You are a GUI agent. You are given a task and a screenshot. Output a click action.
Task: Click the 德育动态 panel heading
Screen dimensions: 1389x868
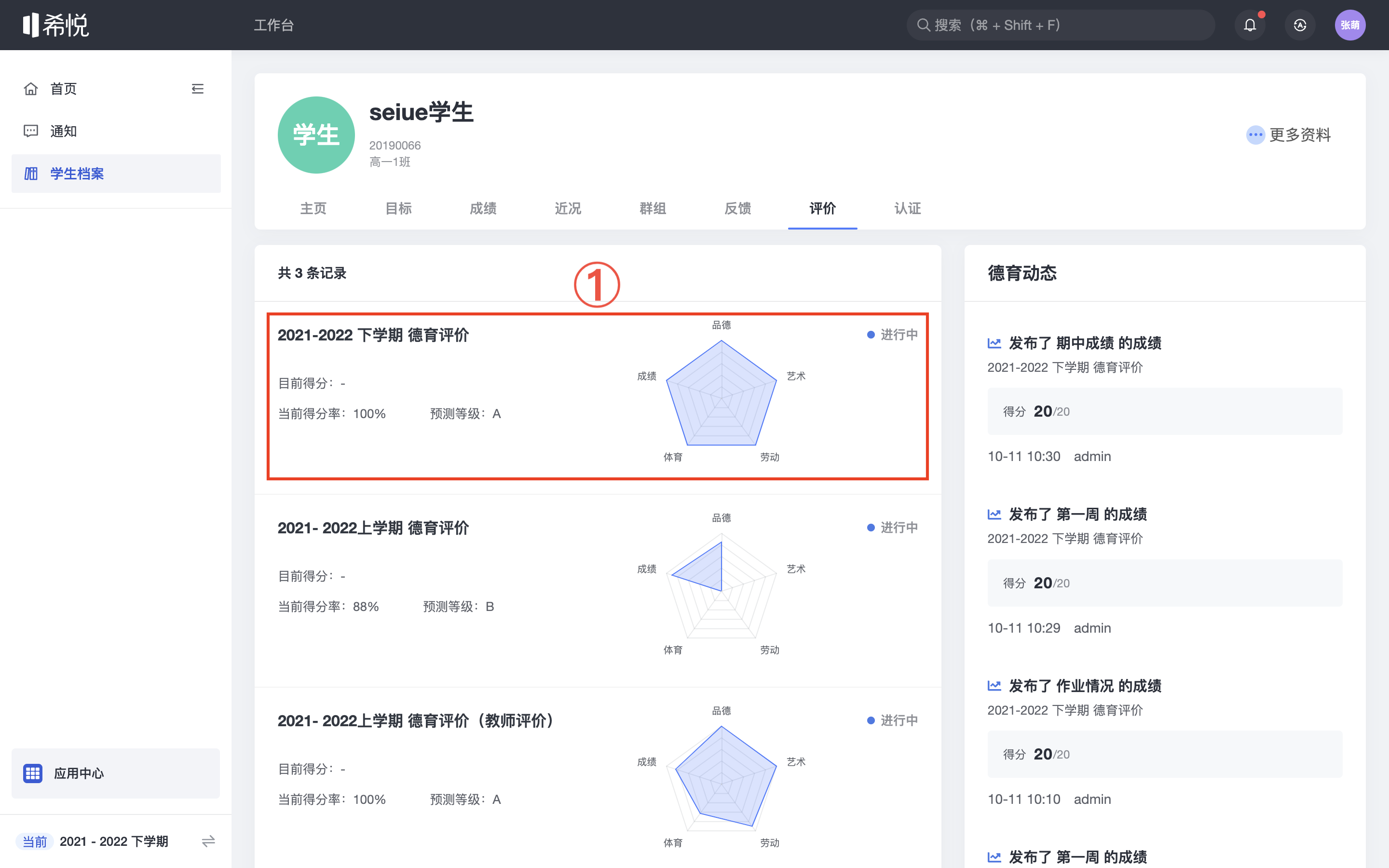[1021, 272]
